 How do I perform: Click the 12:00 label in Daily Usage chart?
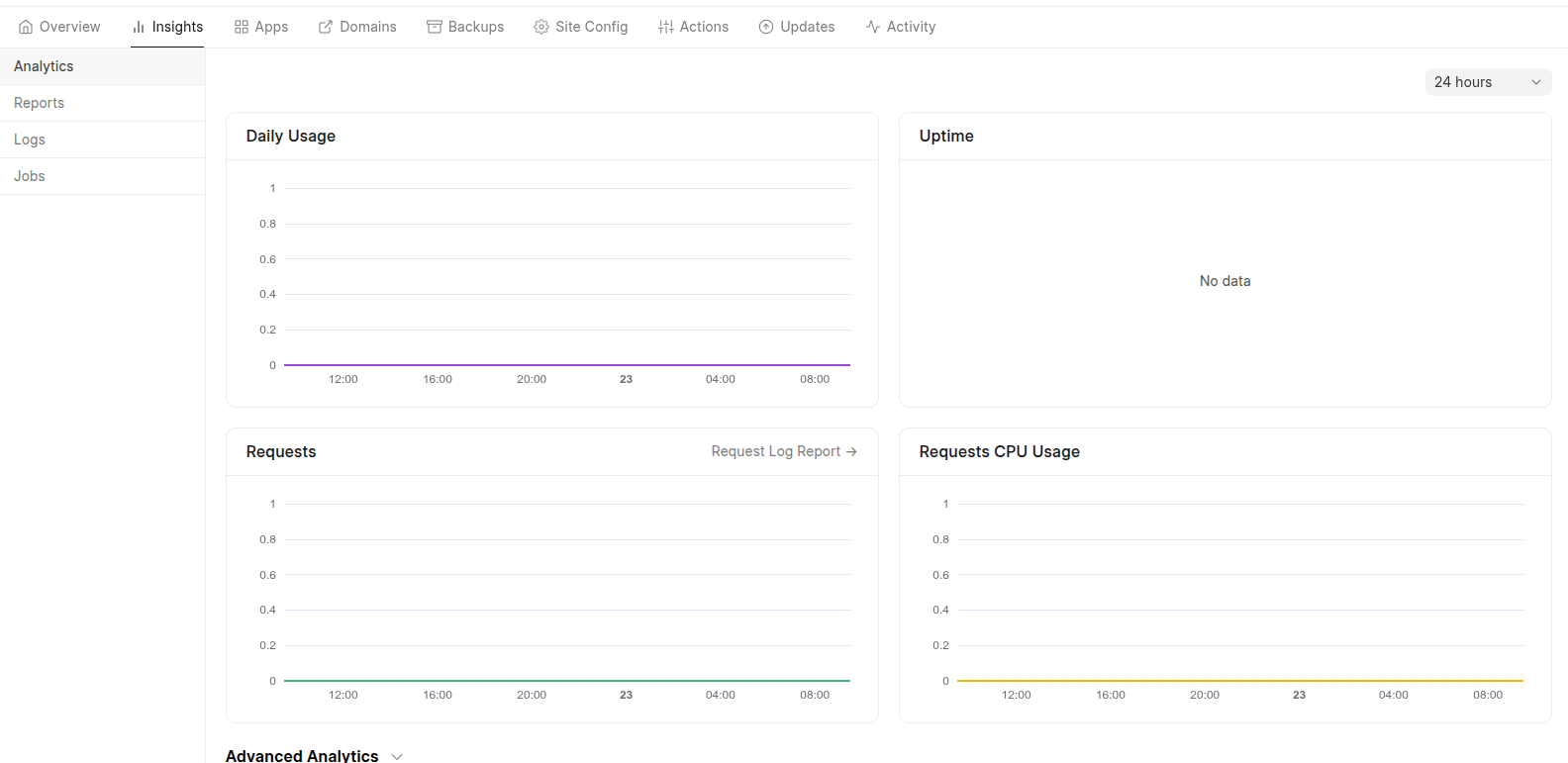343,379
